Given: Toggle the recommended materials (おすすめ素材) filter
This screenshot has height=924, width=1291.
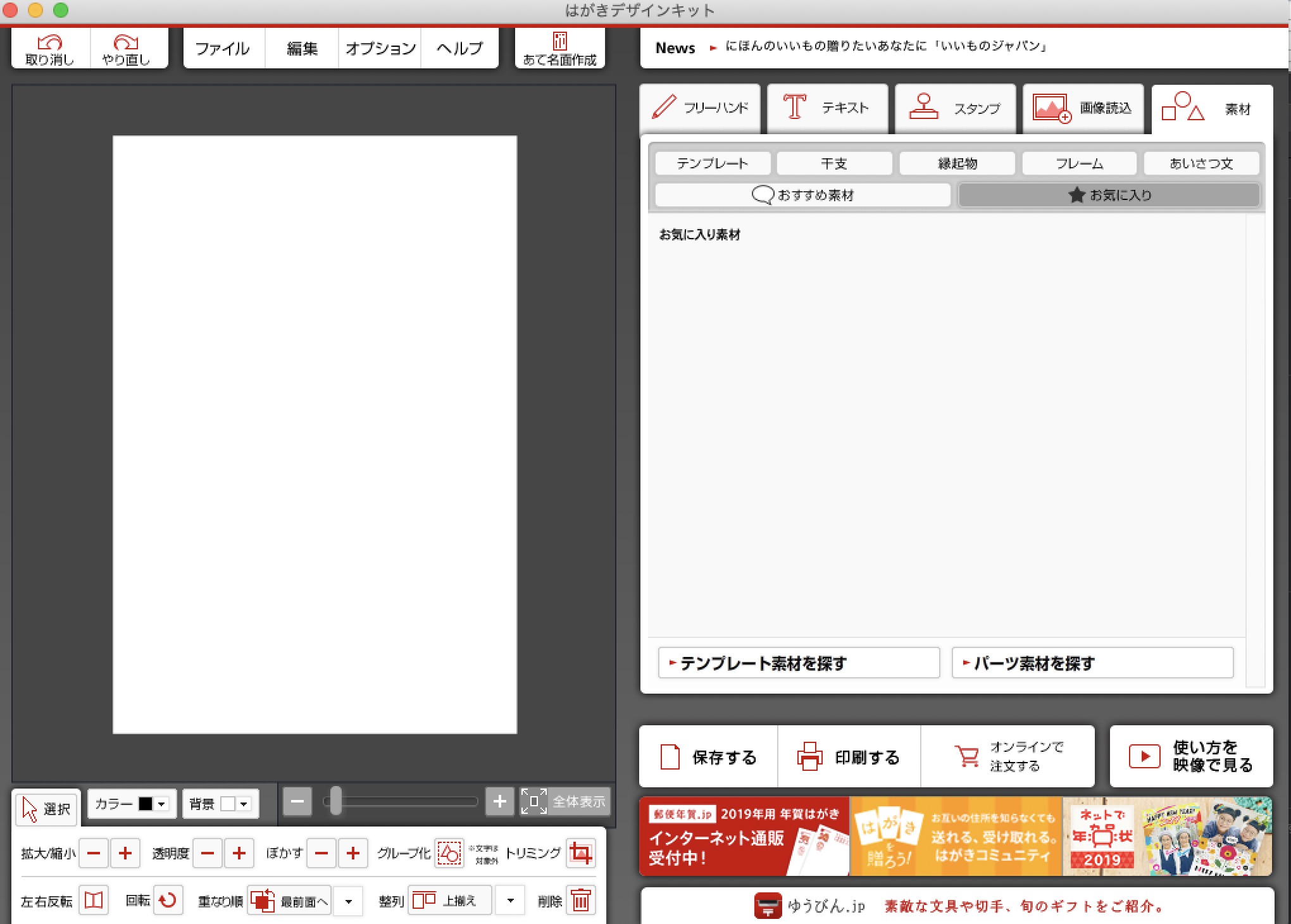Looking at the screenshot, I should [802, 195].
